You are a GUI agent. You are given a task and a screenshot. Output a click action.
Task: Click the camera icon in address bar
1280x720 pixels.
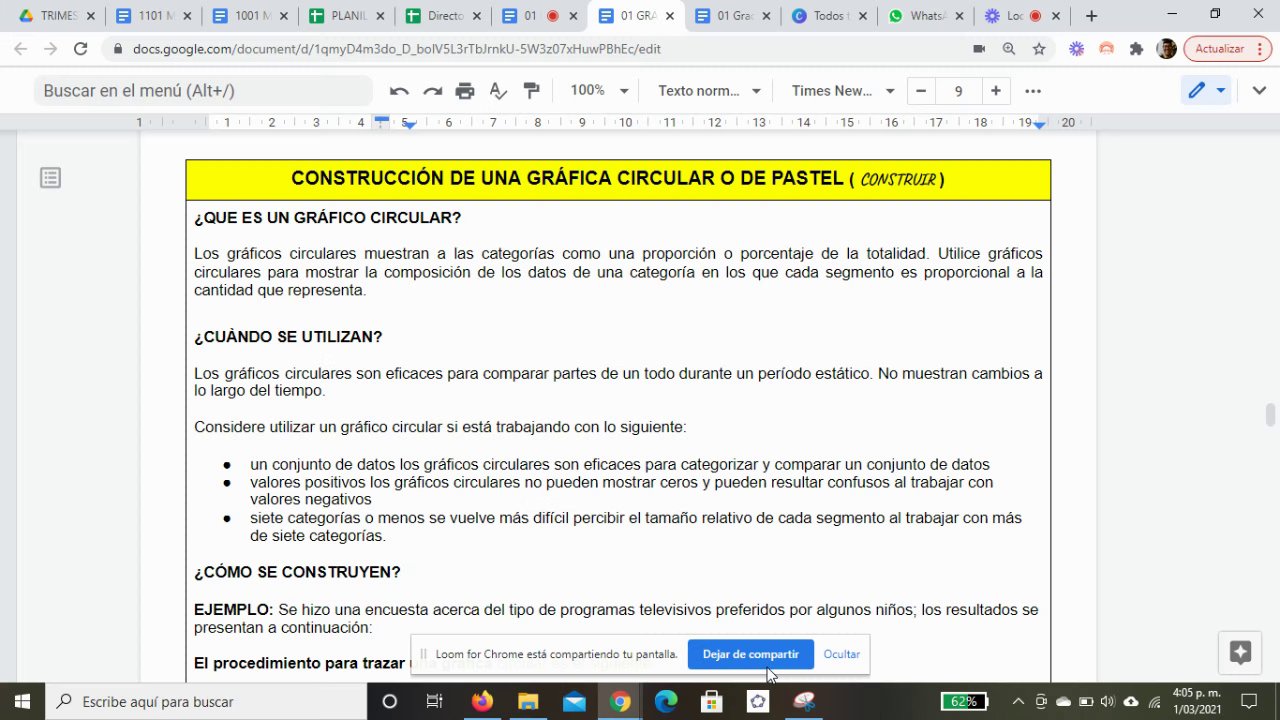[x=979, y=49]
